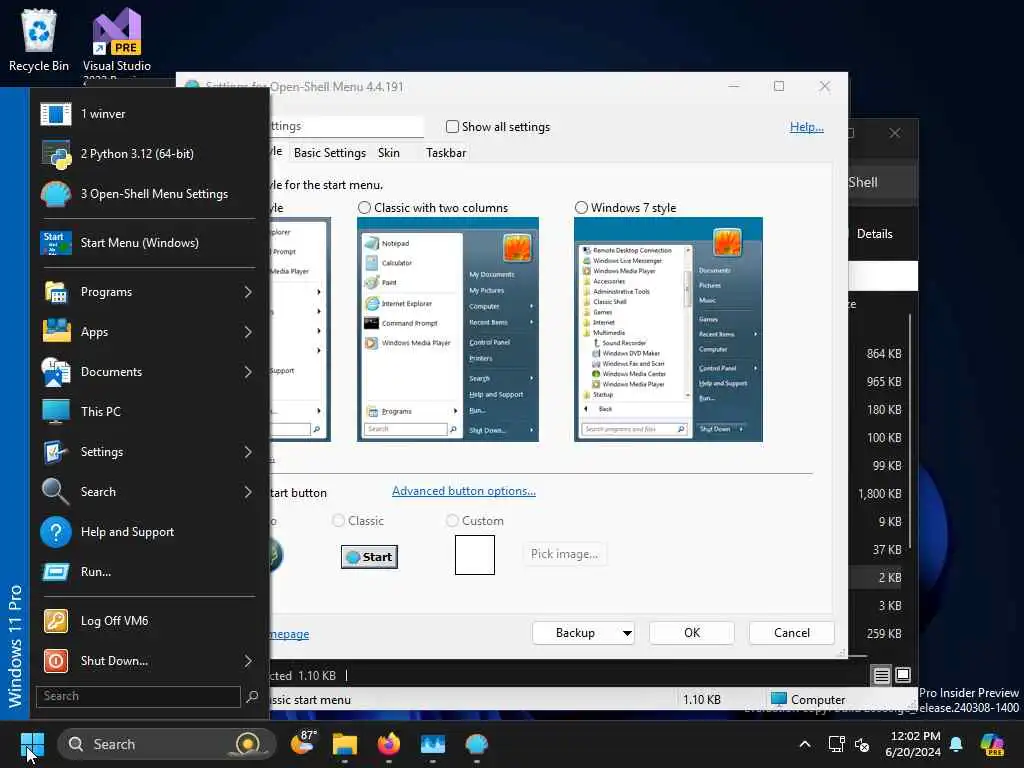This screenshot has width=1024, height=768.
Task: Open File Explorer from taskbar
Action: point(345,744)
